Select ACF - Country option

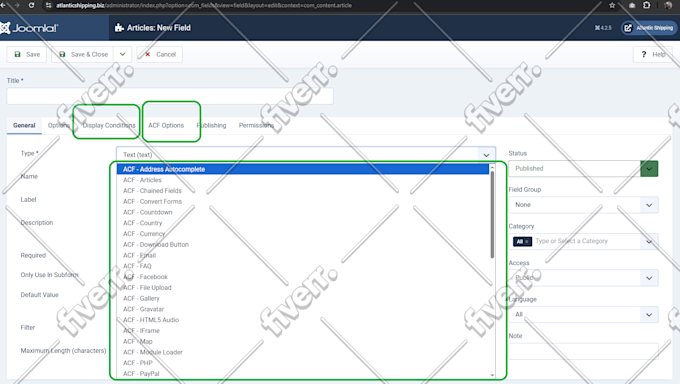coord(303,223)
